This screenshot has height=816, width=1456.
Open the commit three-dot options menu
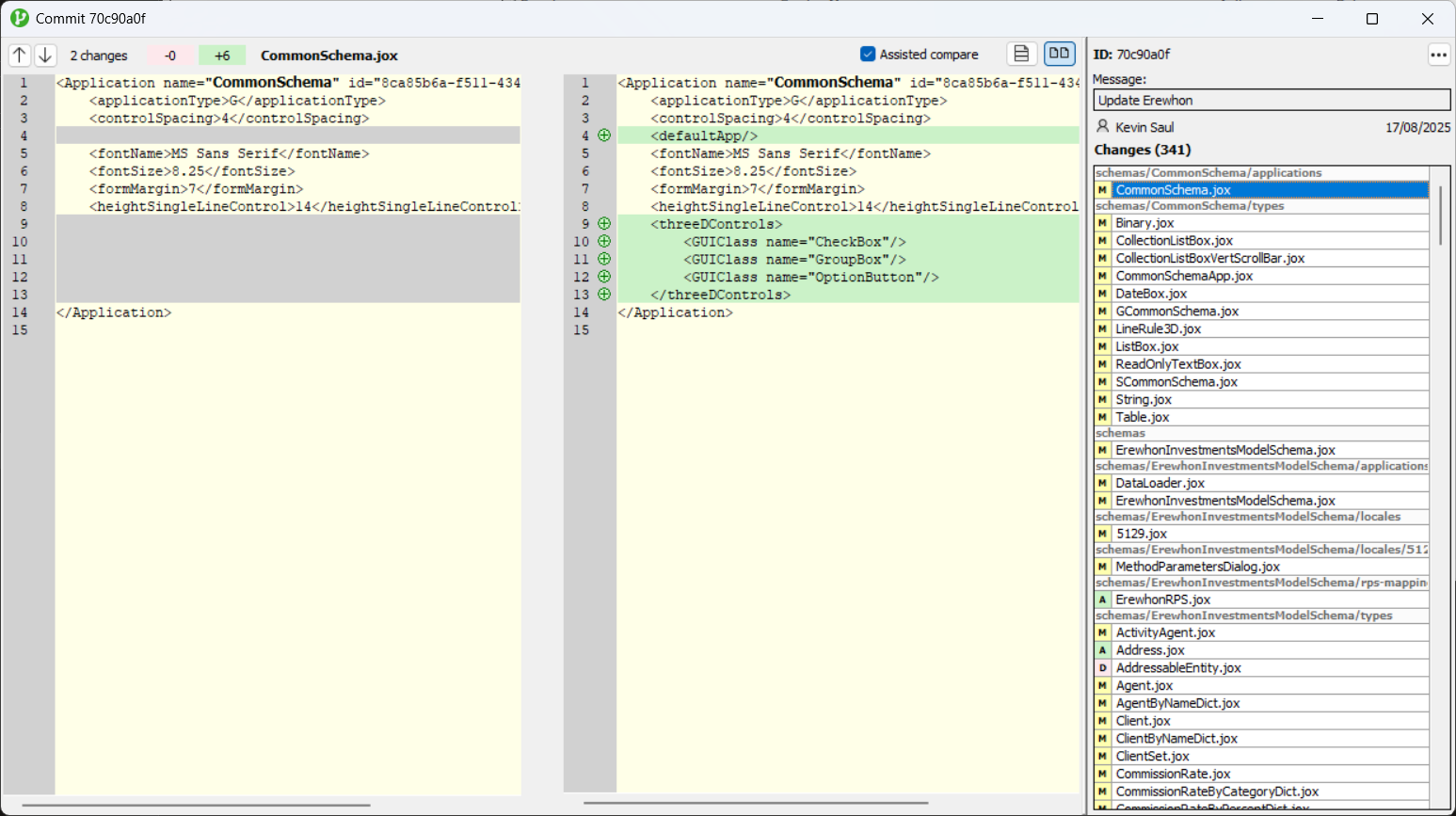(x=1438, y=55)
